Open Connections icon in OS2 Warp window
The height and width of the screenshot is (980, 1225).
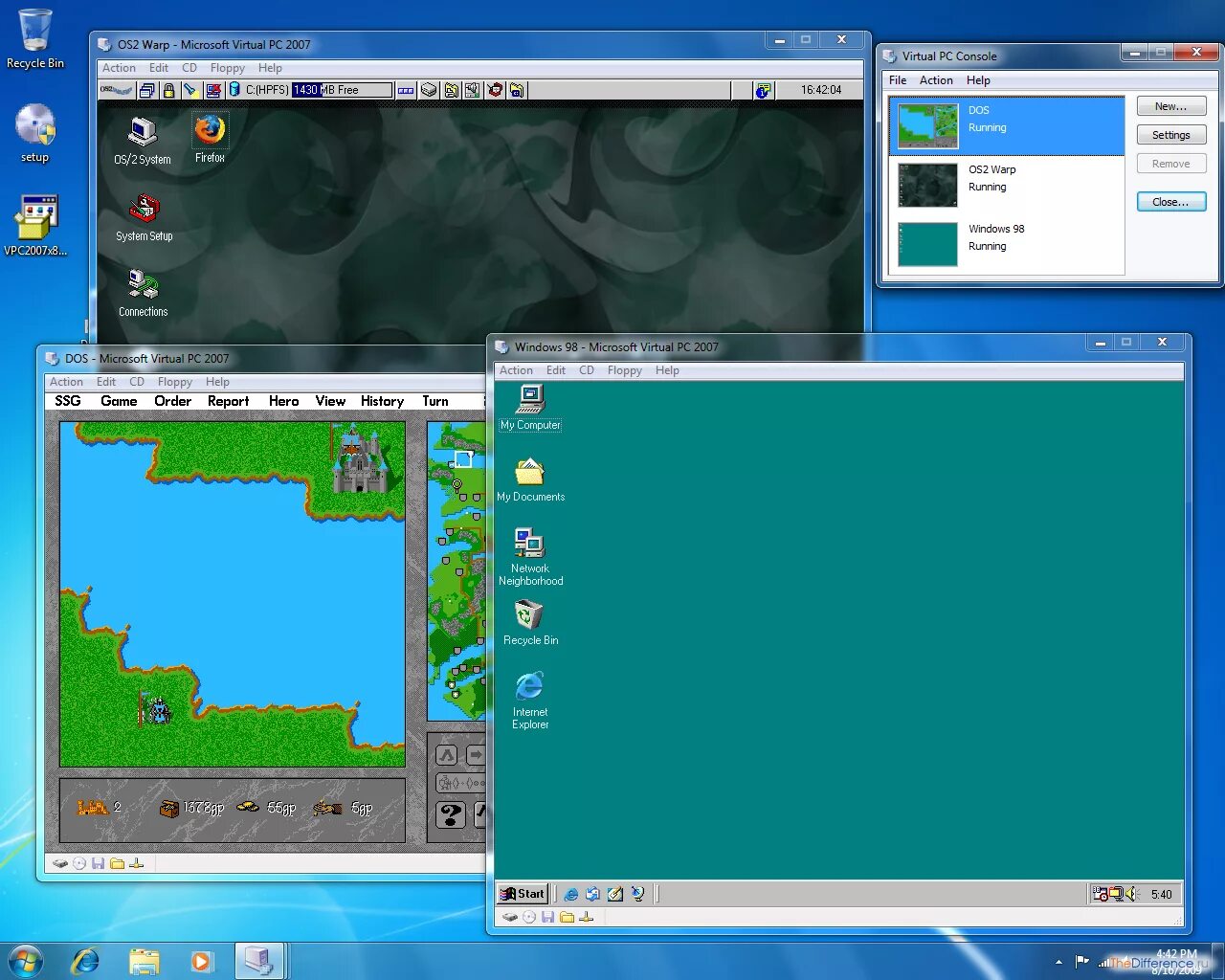[143, 293]
